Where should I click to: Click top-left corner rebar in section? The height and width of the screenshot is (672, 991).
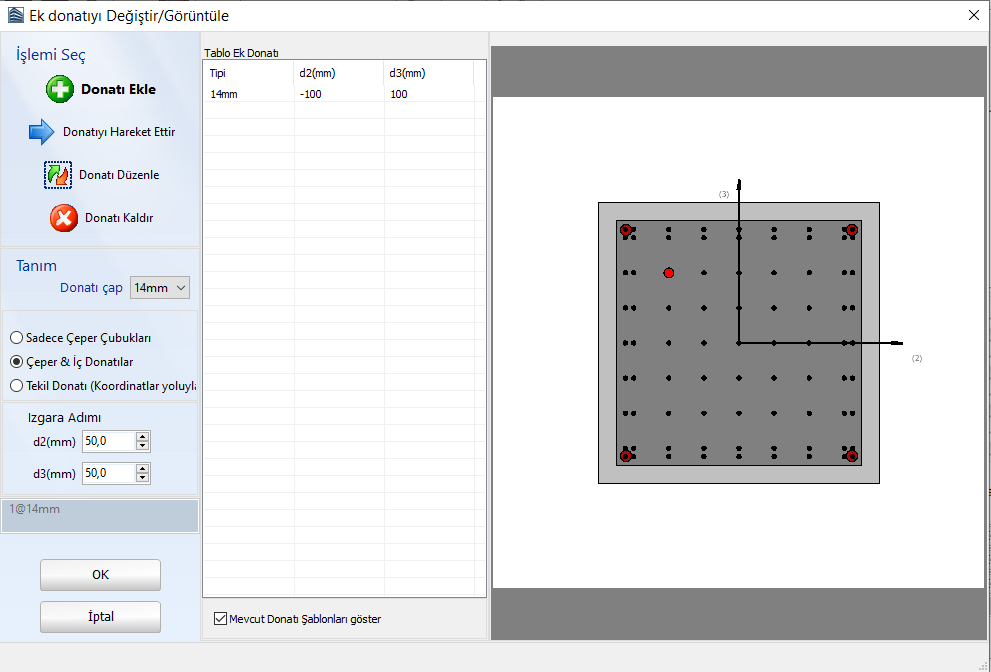click(x=626, y=230)
